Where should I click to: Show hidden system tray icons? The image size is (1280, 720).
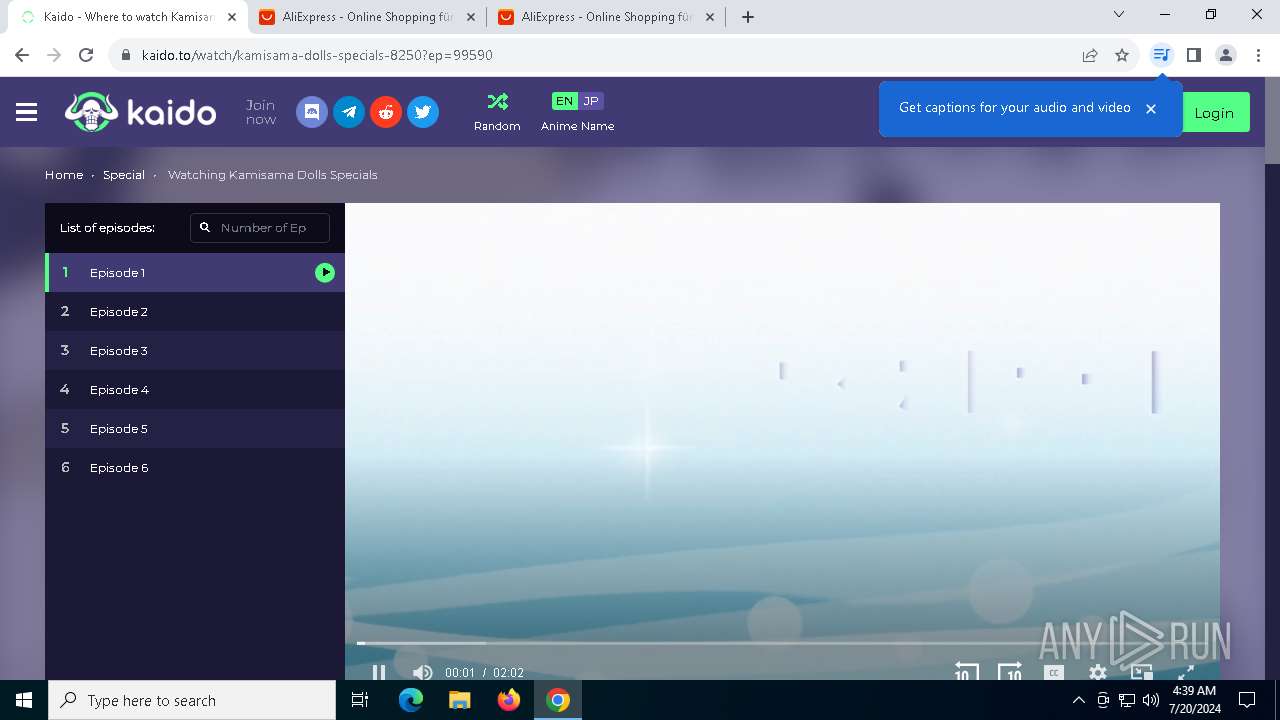[1078, 700]
